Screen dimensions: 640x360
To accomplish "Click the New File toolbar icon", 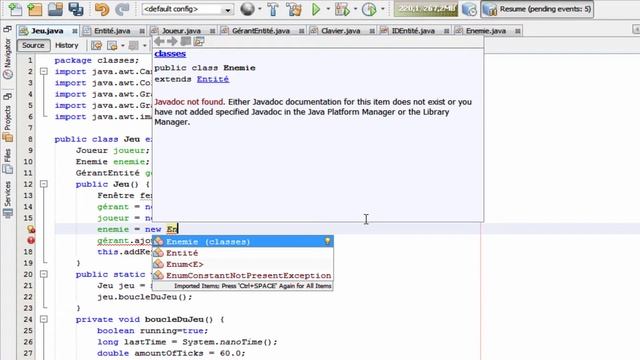I will tap(15, 9).
